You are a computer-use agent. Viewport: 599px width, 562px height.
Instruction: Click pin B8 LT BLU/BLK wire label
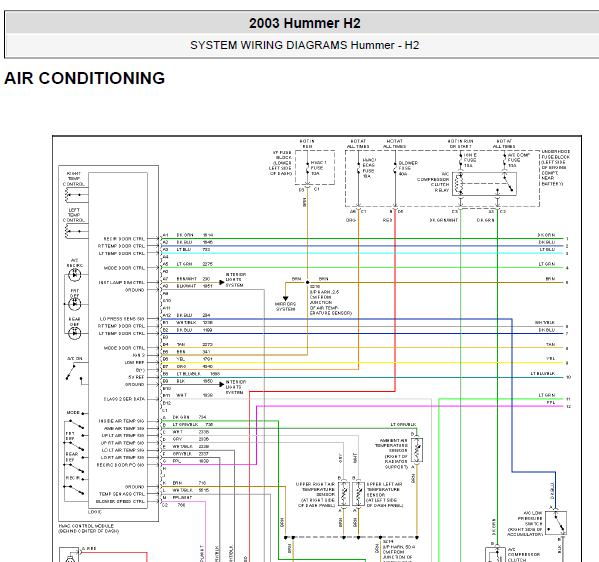(188, 374)
